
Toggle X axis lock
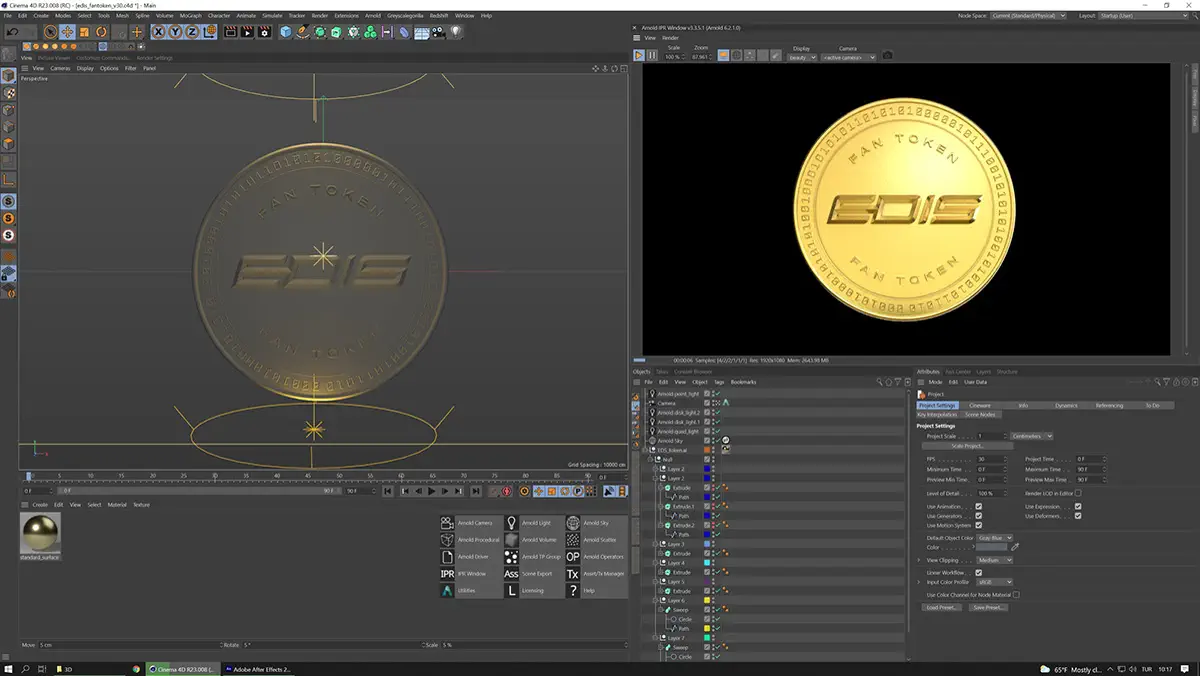click(x=158, y=32)
